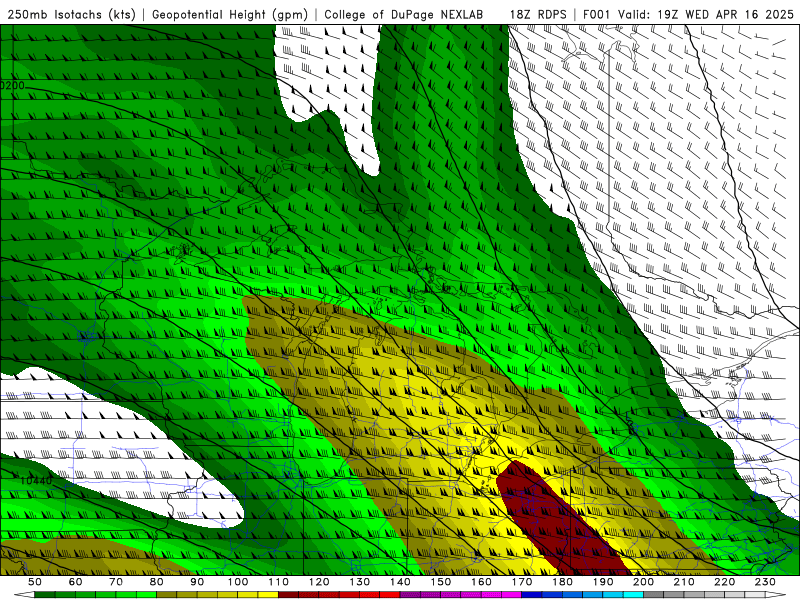
Task: Click the '10440' height contour label
Action: pos(36,481)
